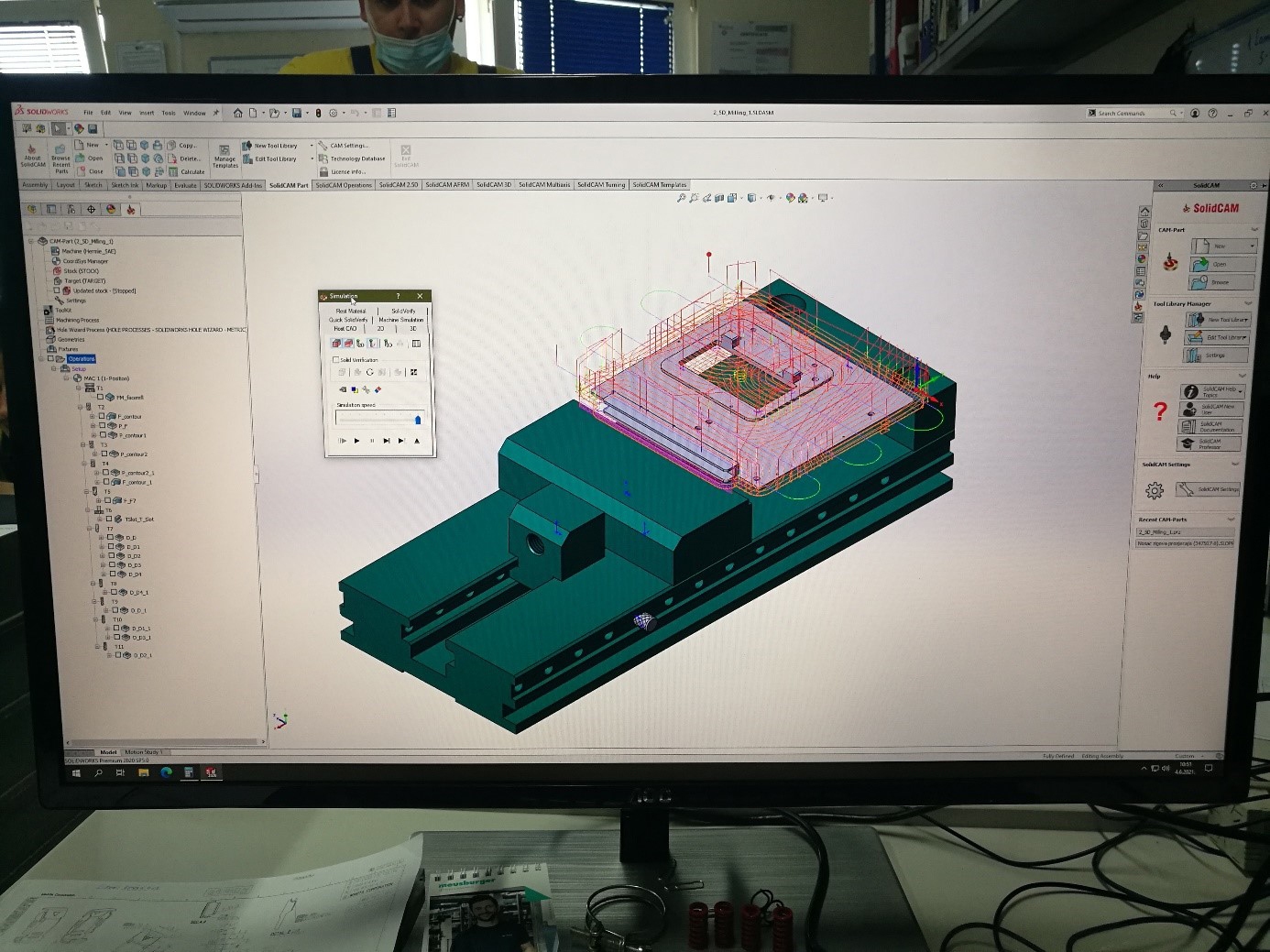
Task: Adjust the Simulation speed slider
Action: (x=418, y=420)
